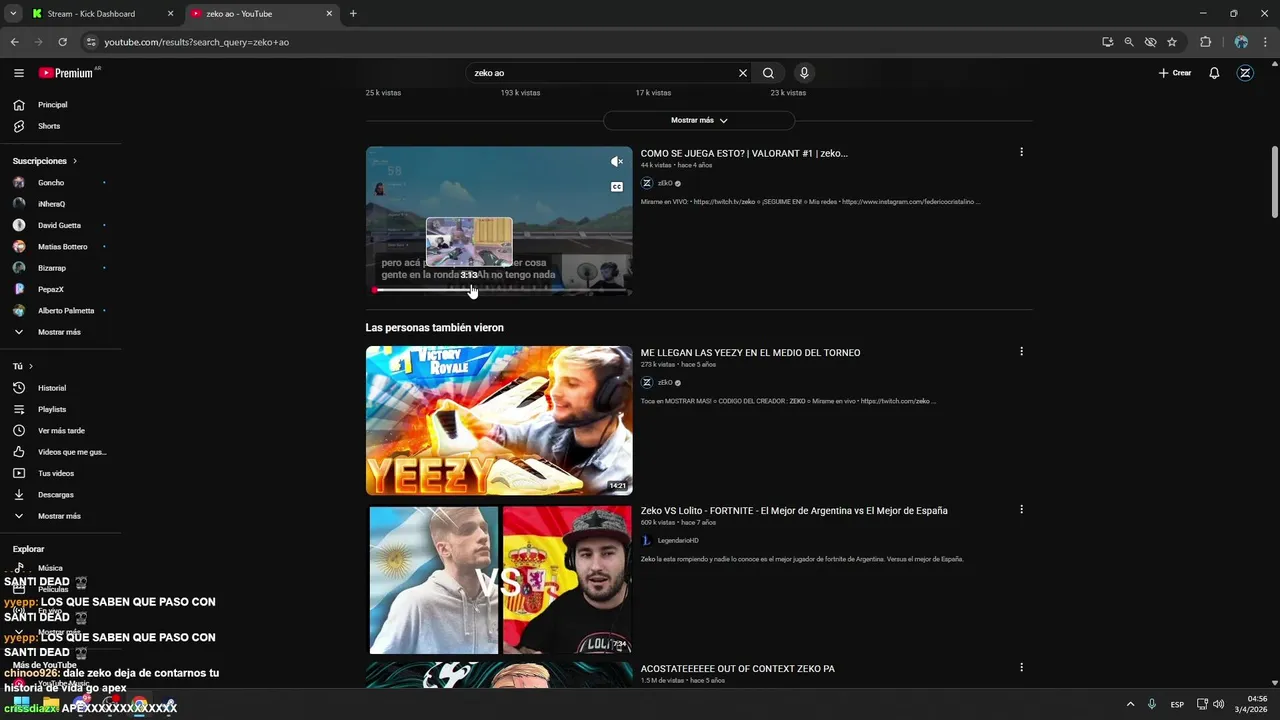Open browser extensions puzzle icon
The height and width of the screenshot is (720, 1280).
point(1205,42)
